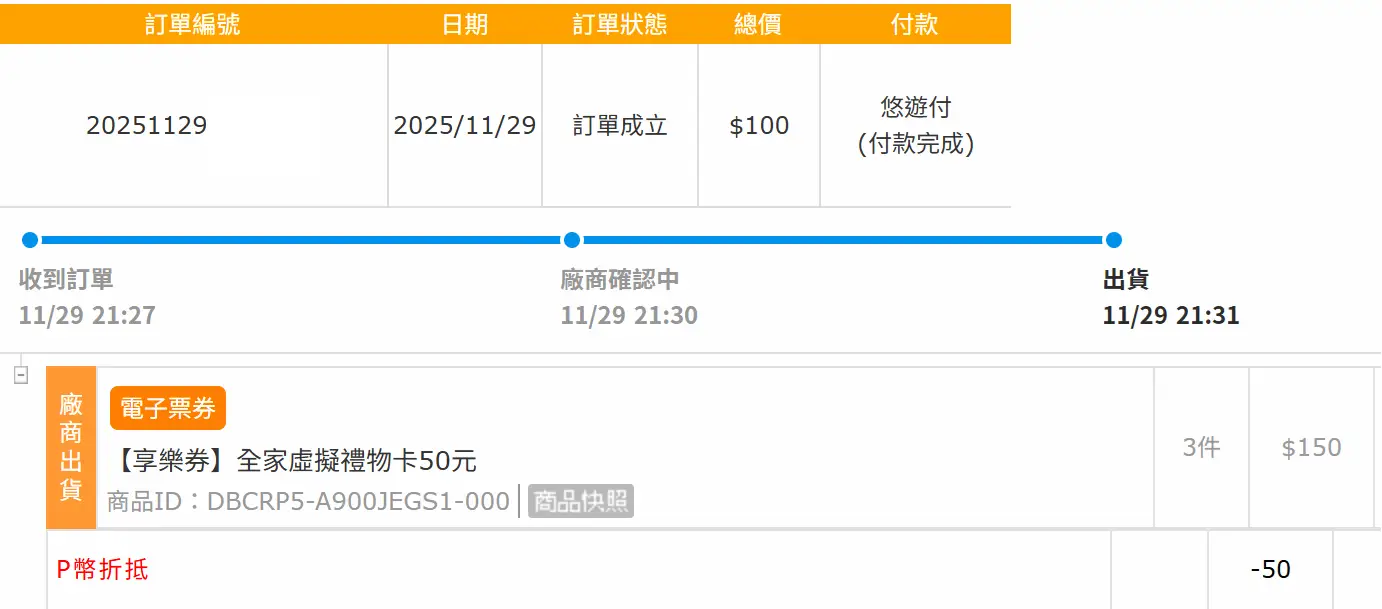Click the 出貨 timeline dot
This screenshot has height=609, width=1382.
coord(1114,240)
